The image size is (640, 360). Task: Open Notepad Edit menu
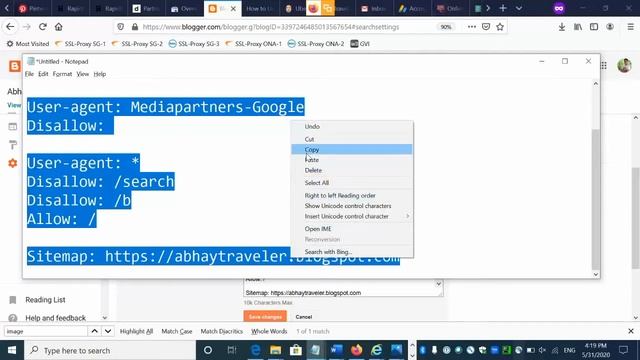[43, 74]
